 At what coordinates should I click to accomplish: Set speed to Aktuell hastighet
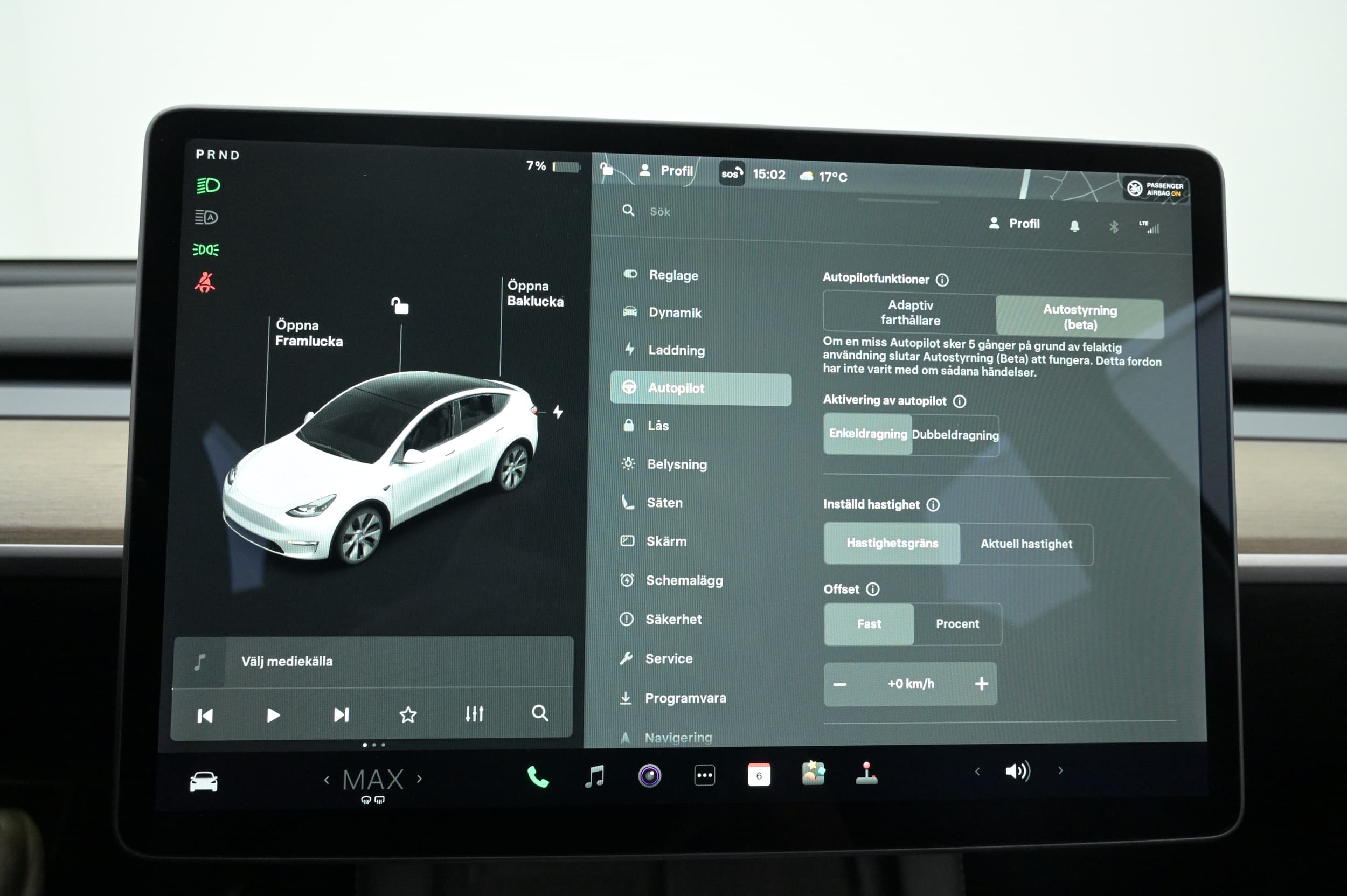[x=1026, y=544]
